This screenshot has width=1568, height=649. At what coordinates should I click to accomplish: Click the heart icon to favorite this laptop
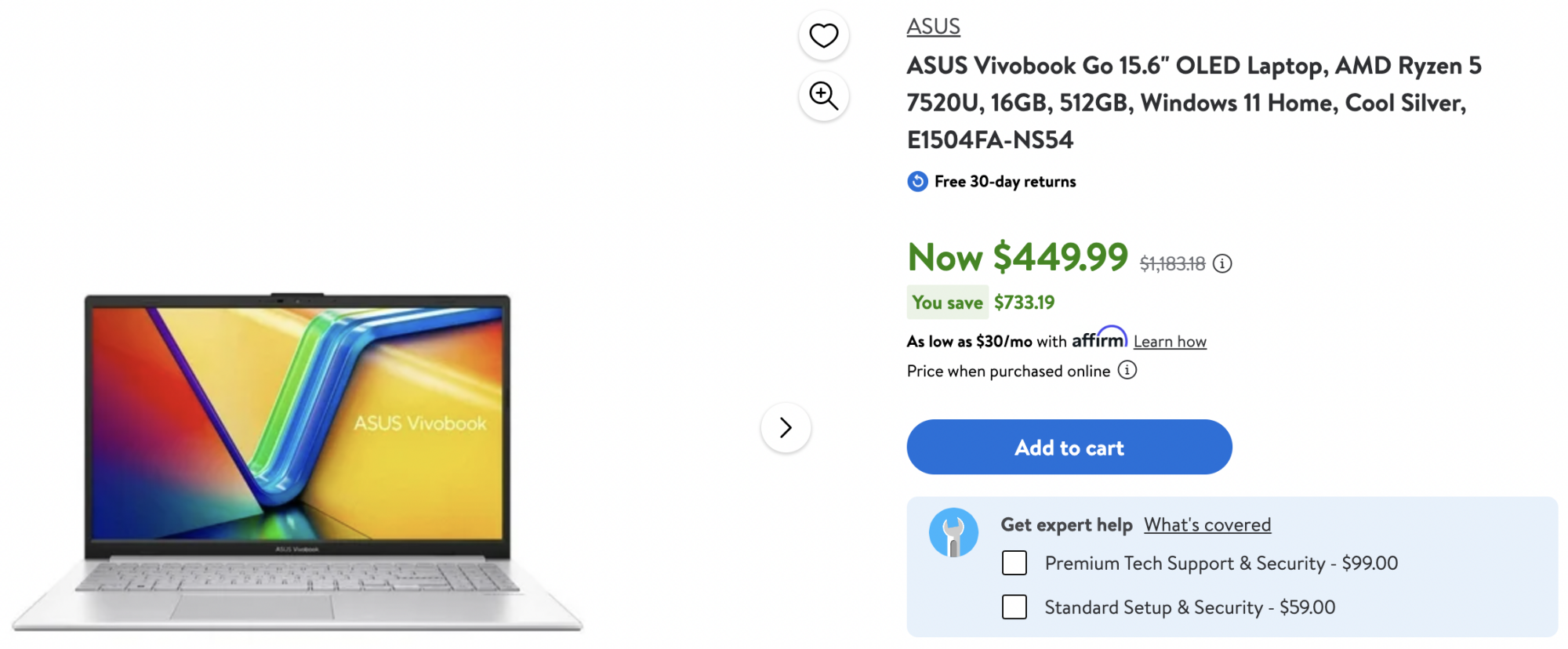click(822, 34)
